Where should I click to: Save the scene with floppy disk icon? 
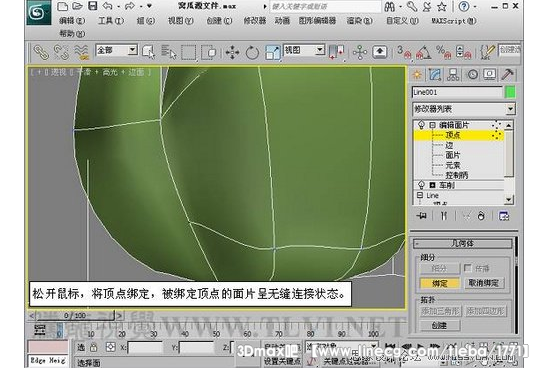point(93,6)
